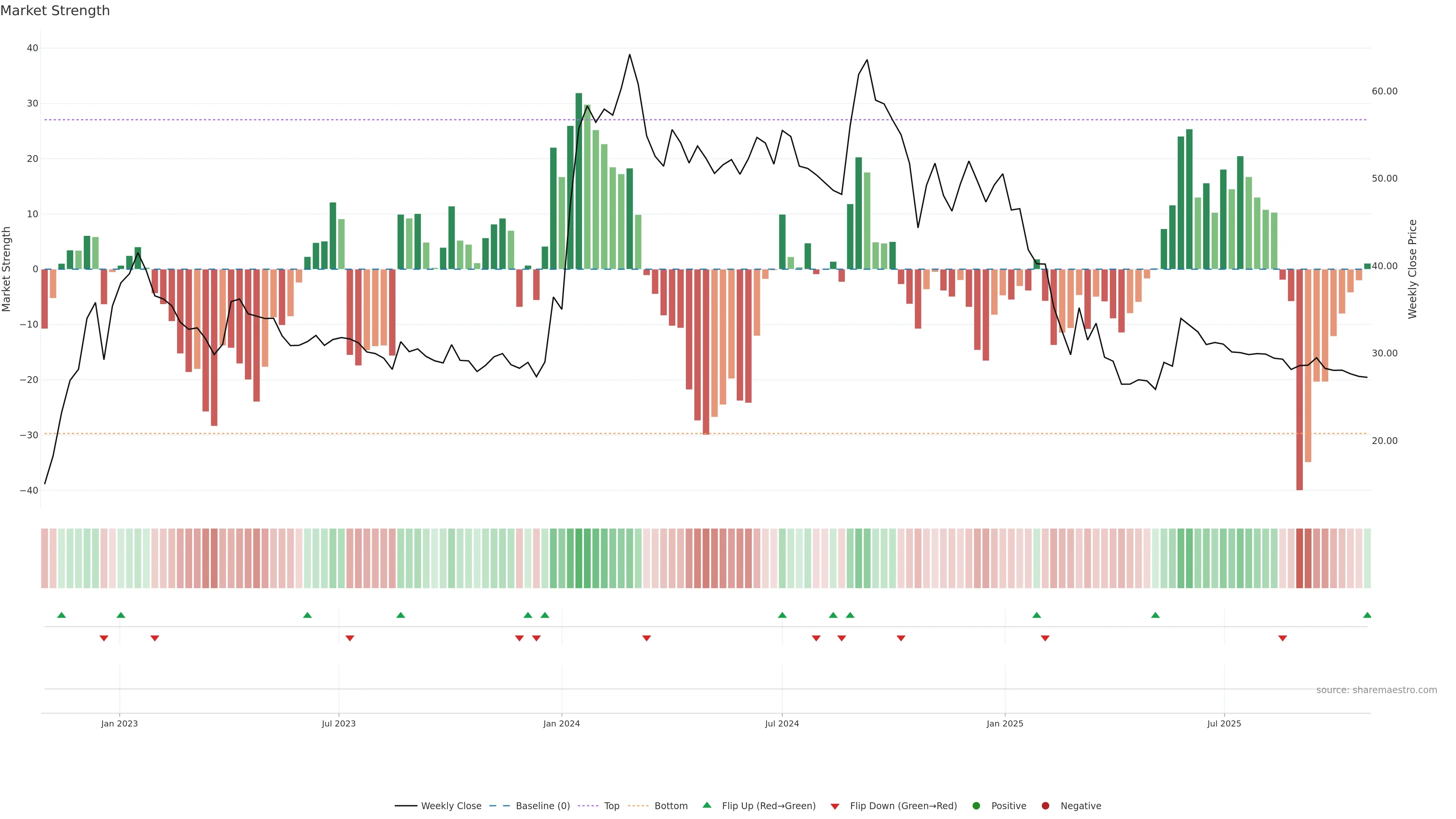
Task: Click the Positive green circle legend icon
Action: point(976,805)
